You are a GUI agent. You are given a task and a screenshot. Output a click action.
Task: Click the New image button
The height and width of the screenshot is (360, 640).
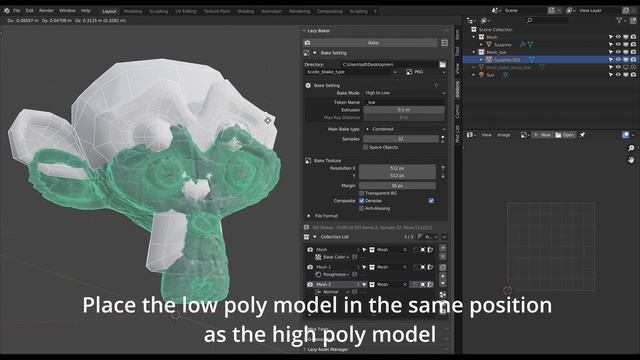pos(542,135)
